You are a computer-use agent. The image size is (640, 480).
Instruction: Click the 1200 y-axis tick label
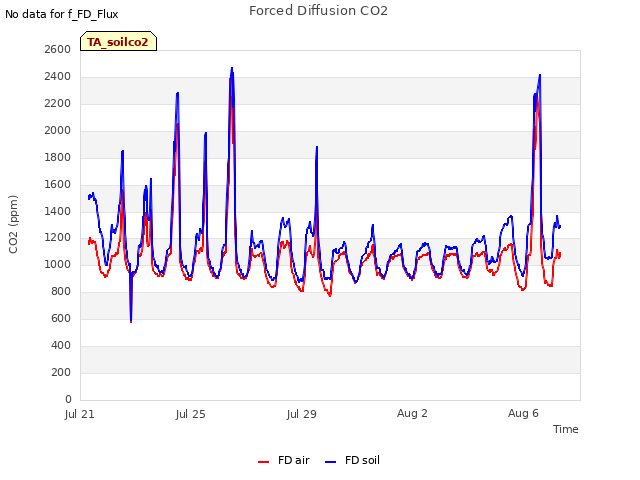tap(58, 238)
